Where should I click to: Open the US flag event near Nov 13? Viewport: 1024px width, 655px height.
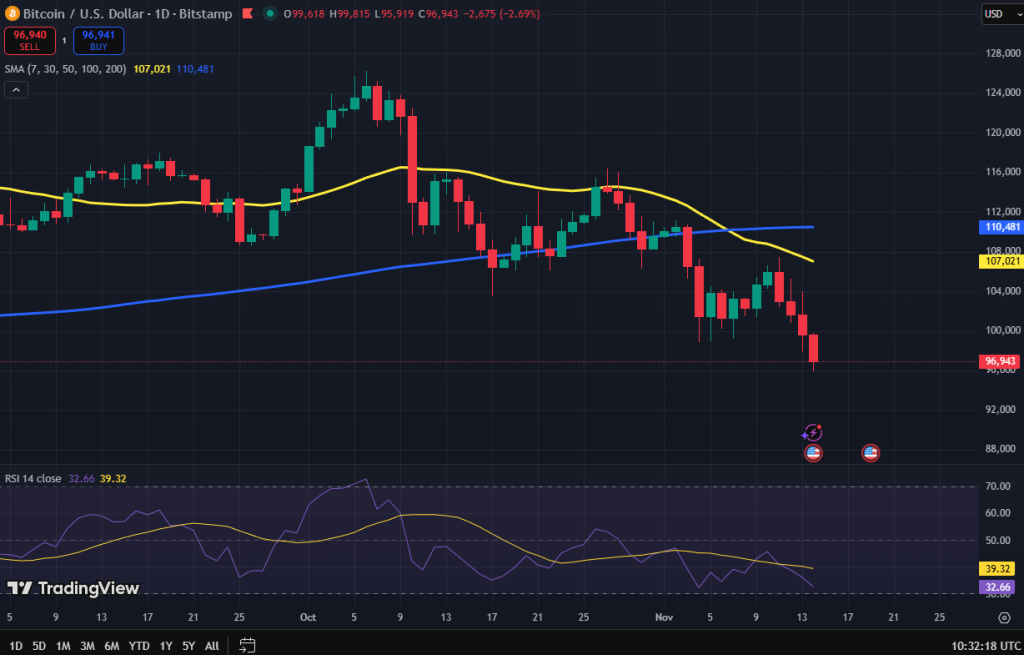point(813,453)
